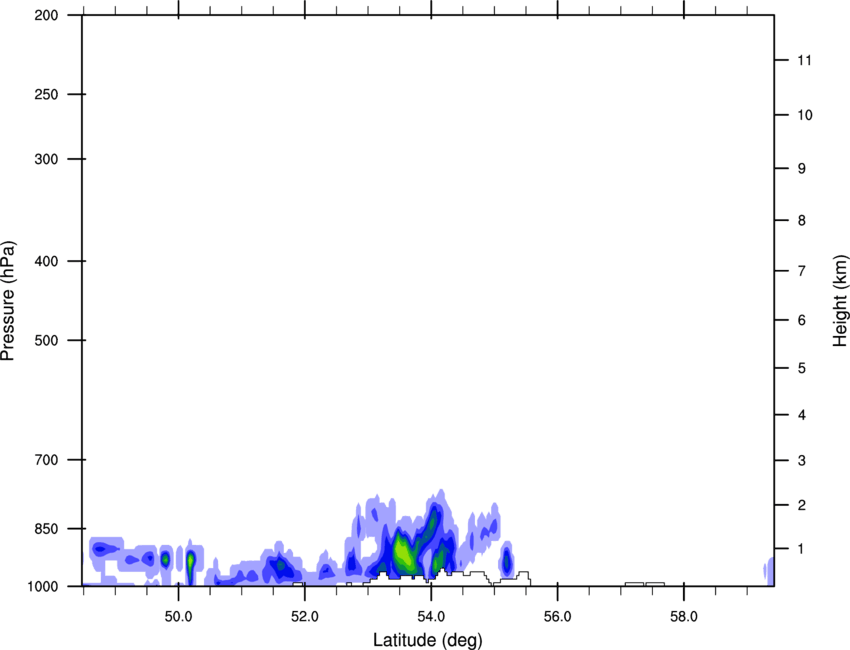Click the 6 km height label
This screenshot has width=850, height=650.
(x=802, y=320)
